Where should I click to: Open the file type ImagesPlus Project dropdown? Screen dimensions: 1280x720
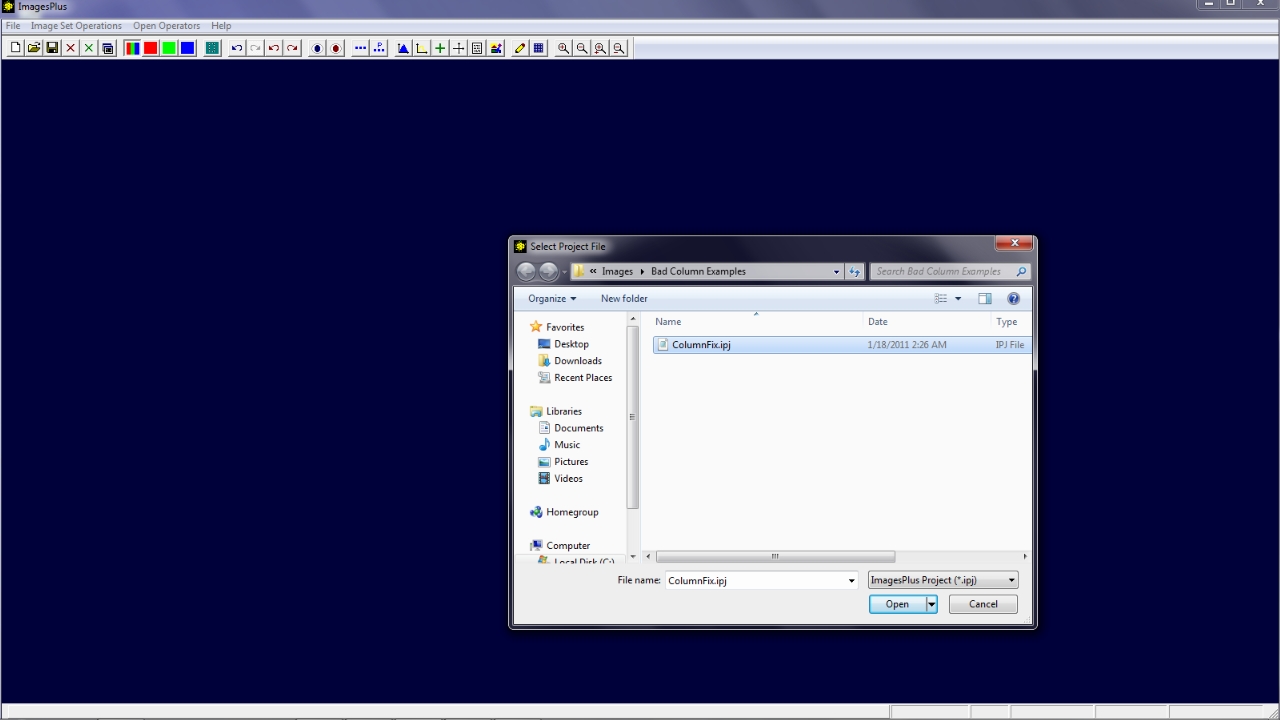(943, 580)
